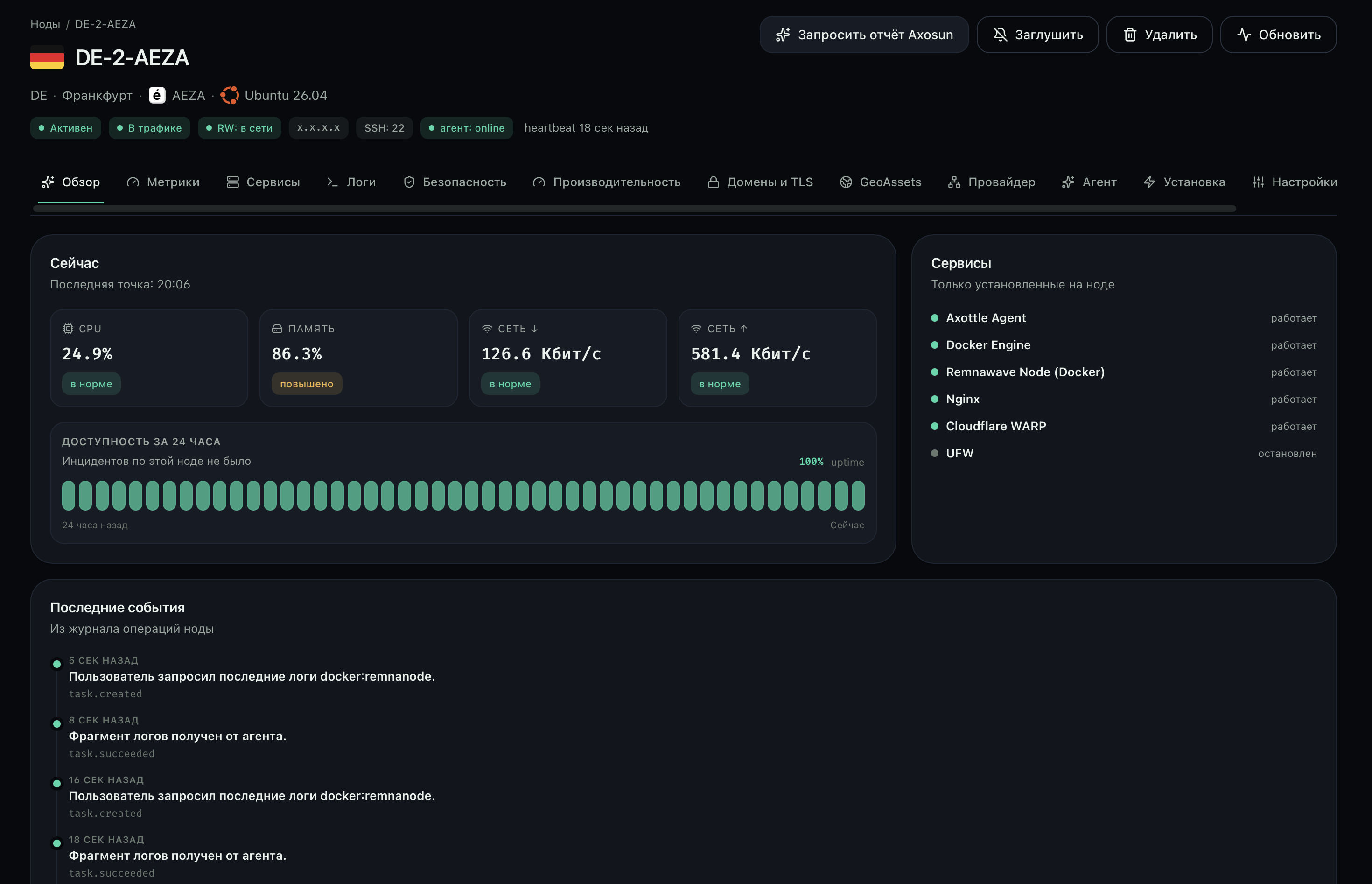The height and width of the screenshot is (884, 1372).
Task: Click the В трафике badge
Action: pos(149,128)
